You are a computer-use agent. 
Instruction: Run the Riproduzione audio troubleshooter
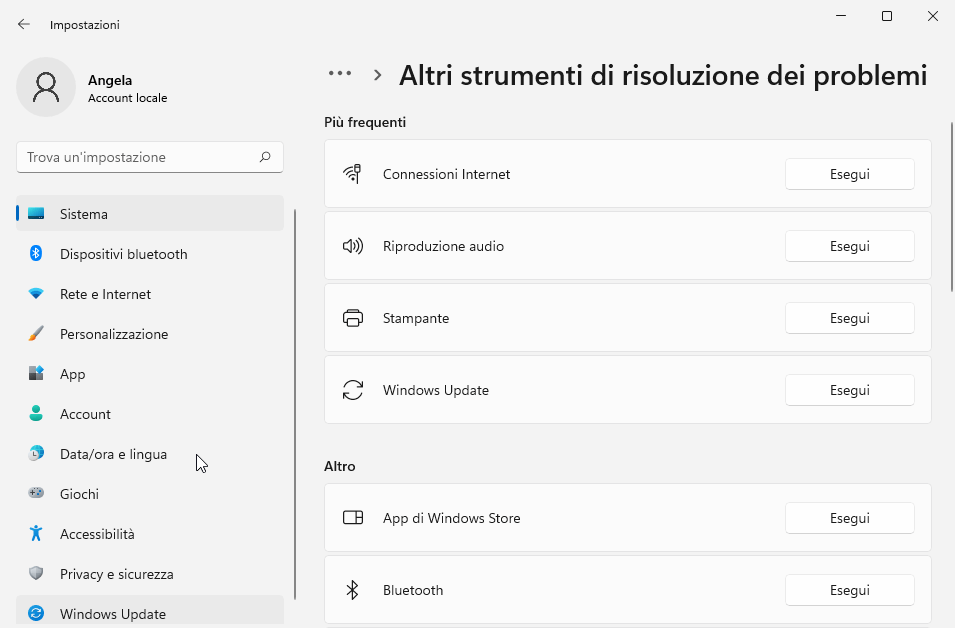849,246
